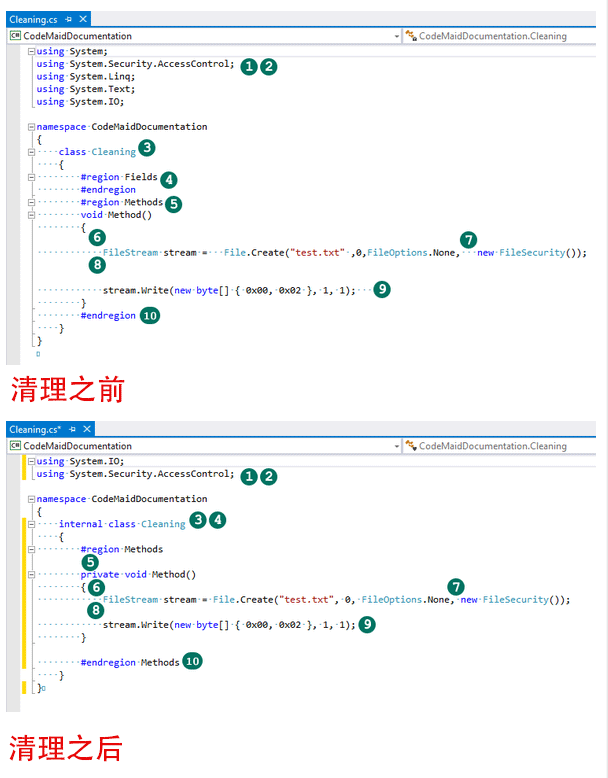Collapse namespace block in Cleaning.cs* editor

coord(31,499)
